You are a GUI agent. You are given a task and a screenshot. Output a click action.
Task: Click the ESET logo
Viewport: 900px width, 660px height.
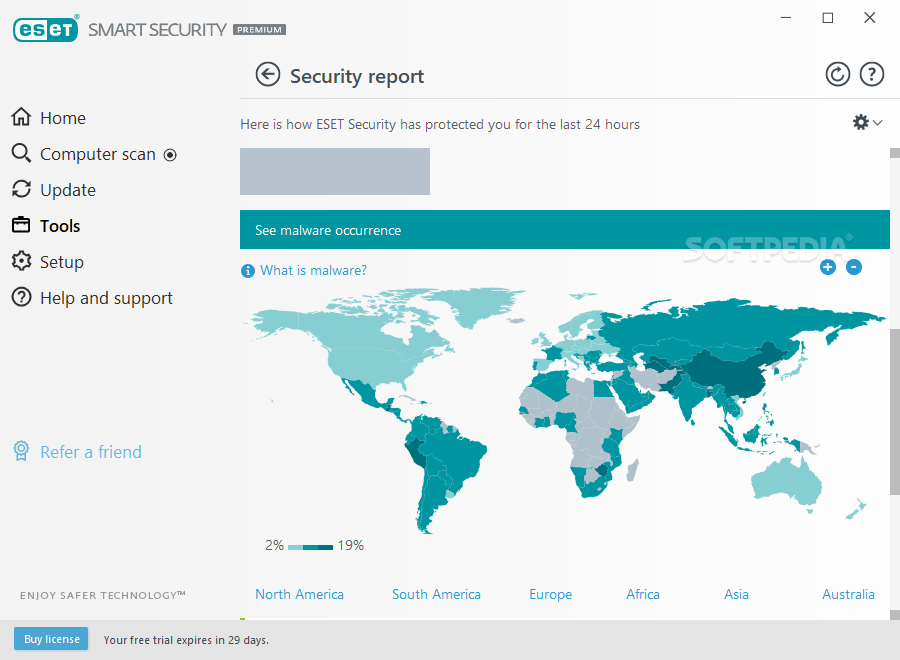click(45, 29)
